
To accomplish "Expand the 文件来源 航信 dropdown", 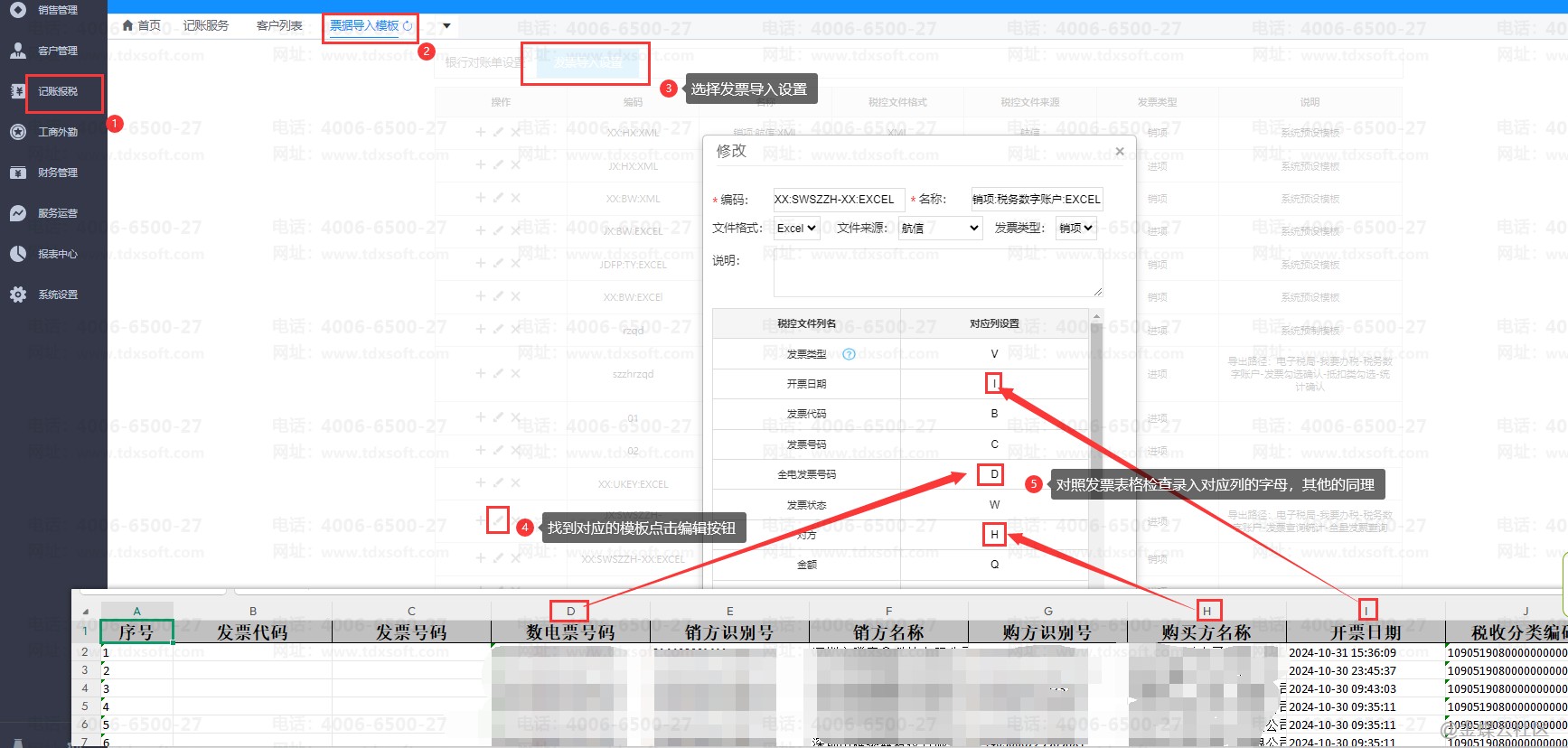I will click(x=940, y=229).
